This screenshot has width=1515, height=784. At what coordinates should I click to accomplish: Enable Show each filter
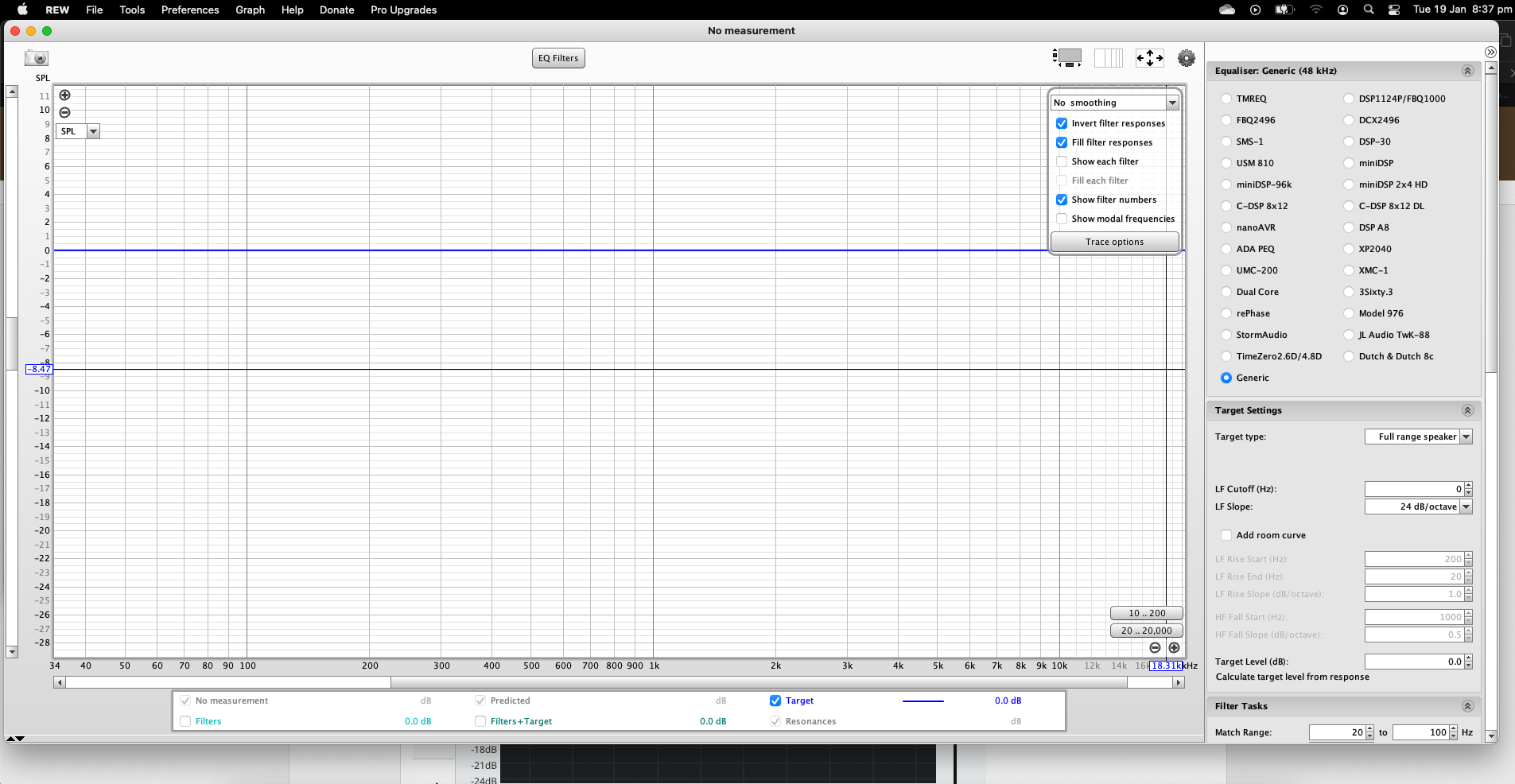(x=1062, y=161)
